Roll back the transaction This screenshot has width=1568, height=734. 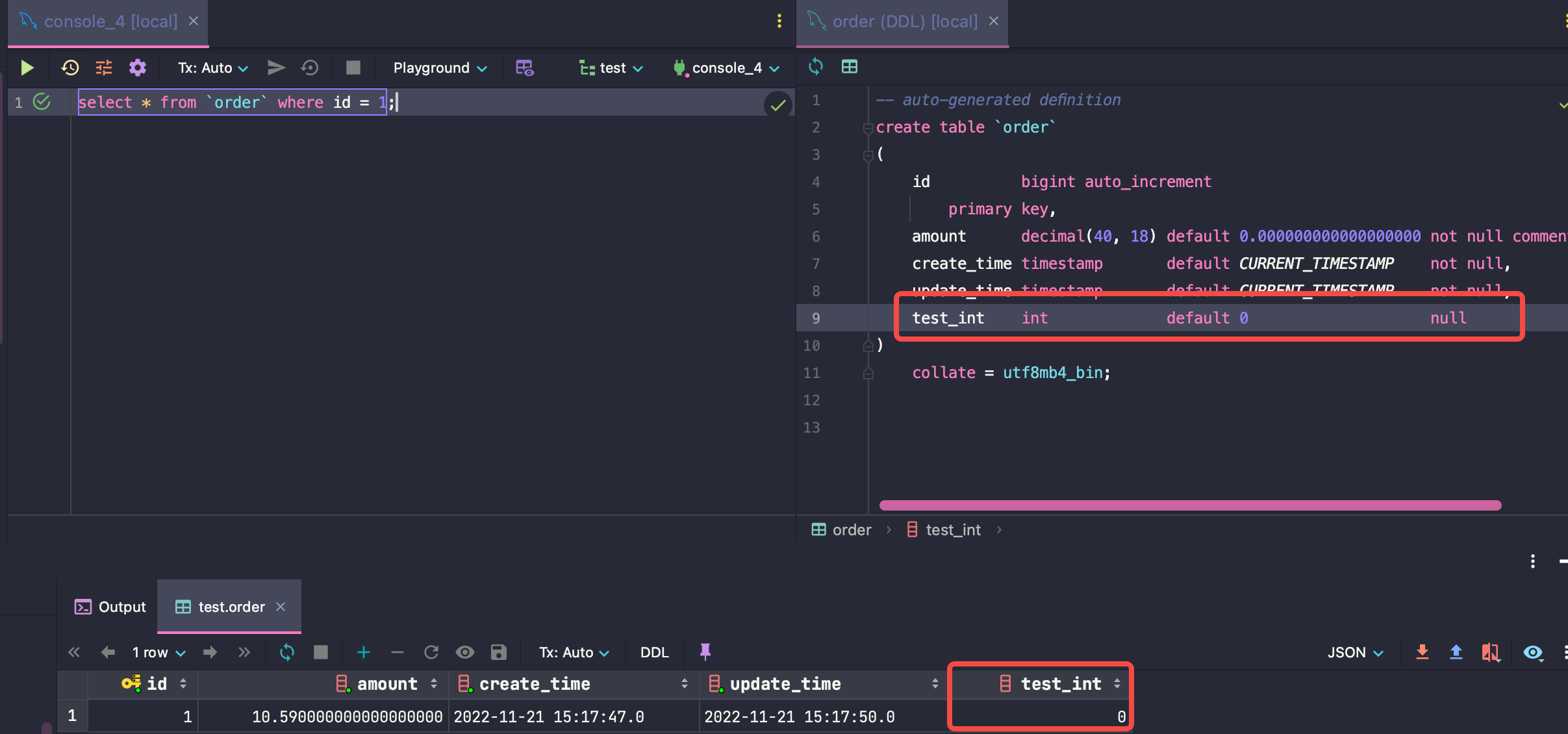click(x=310, y=68)
